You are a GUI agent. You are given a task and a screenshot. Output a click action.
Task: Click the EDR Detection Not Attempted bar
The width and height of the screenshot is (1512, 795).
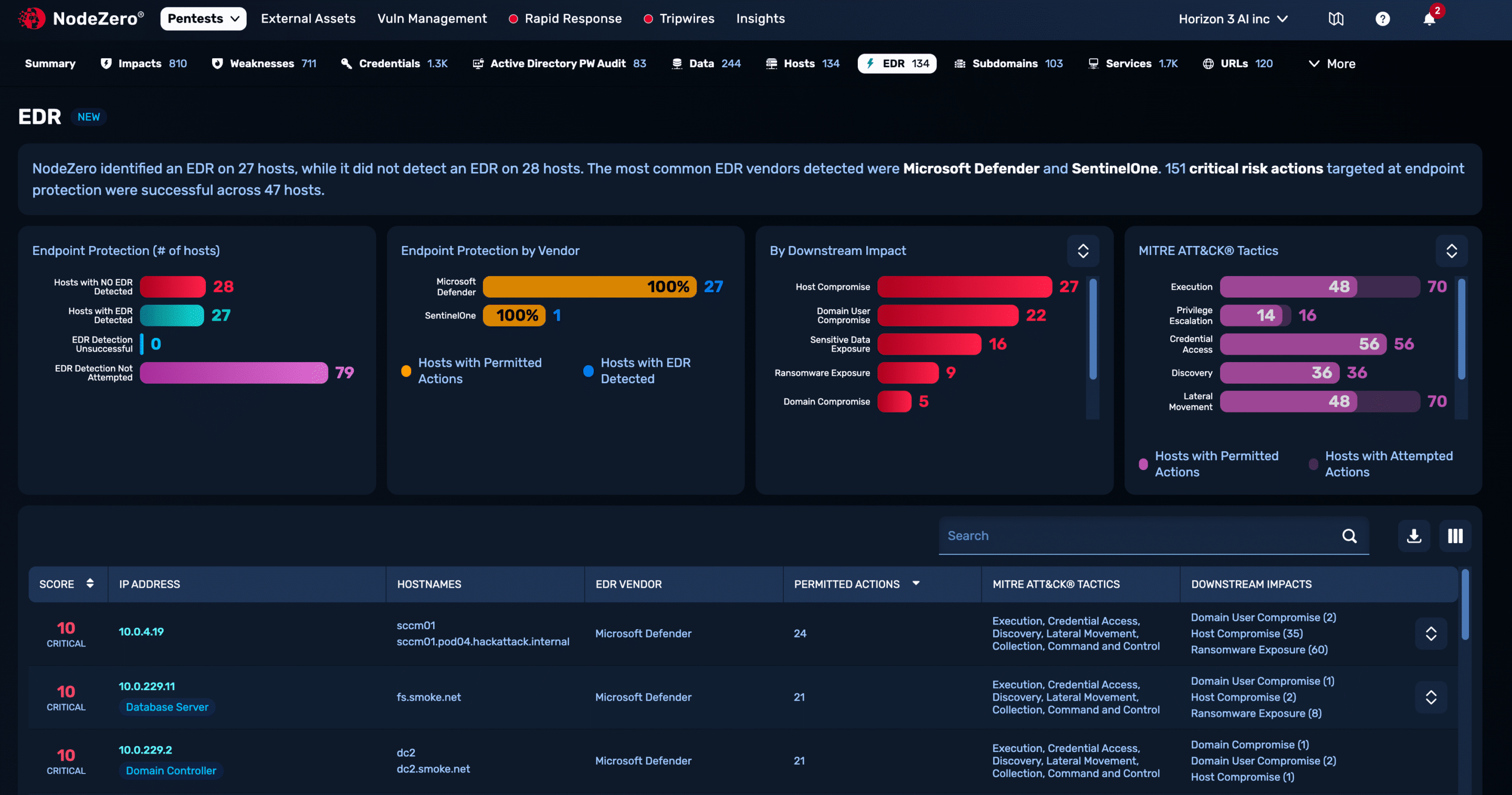pyautogui.click(x=234, y=373)
